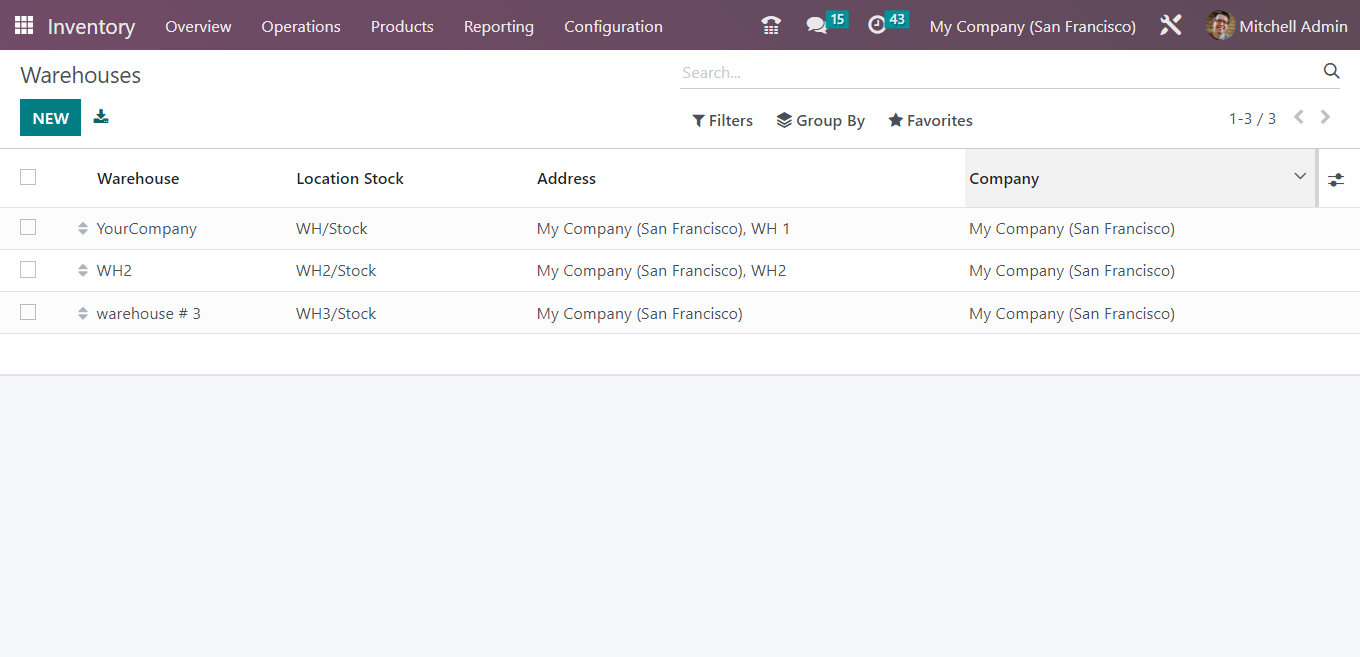The height and width of the screenshot is (657, 1360).
Task: Click the developer tools wrench icon
Action: pos(1170,25)
